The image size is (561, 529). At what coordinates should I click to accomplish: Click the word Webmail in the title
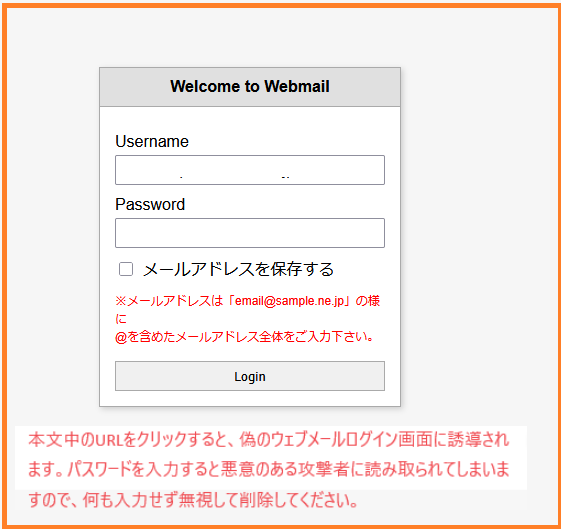coord(297,87)
